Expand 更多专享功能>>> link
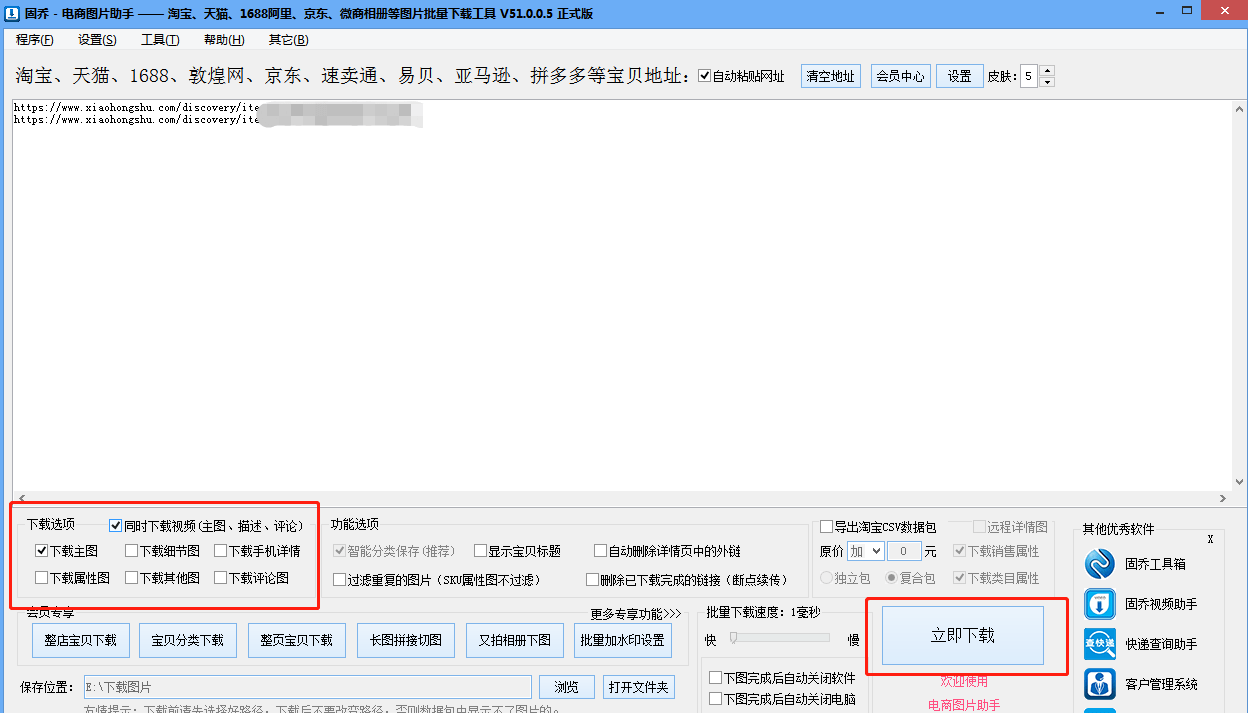The width and height of the screenshot is (1248, 713). [635, 613]
